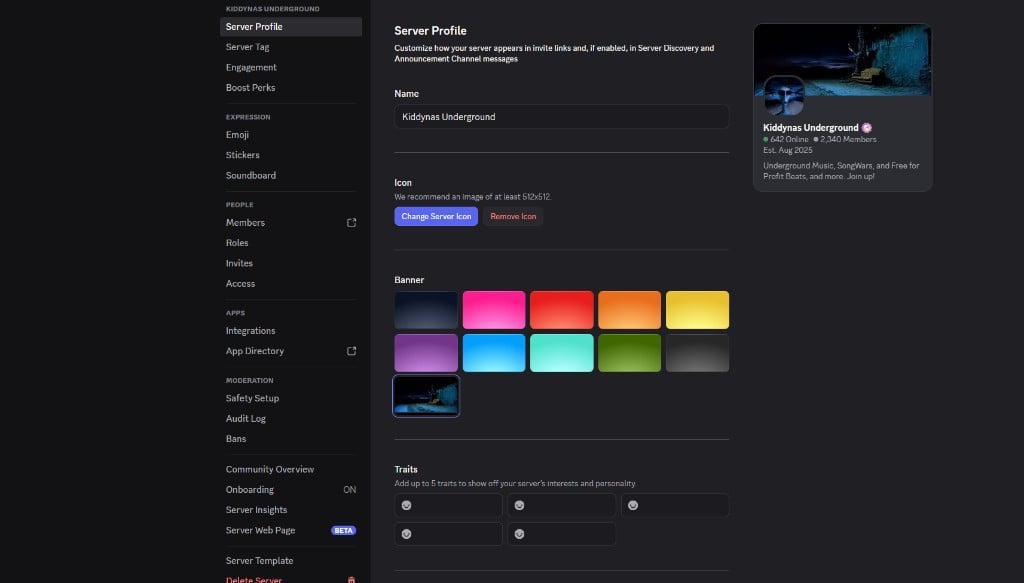The width and height of the screenshot is (1024, 583).
Task: Click the banner image in preview card
Action: click(x=842, y=60)
